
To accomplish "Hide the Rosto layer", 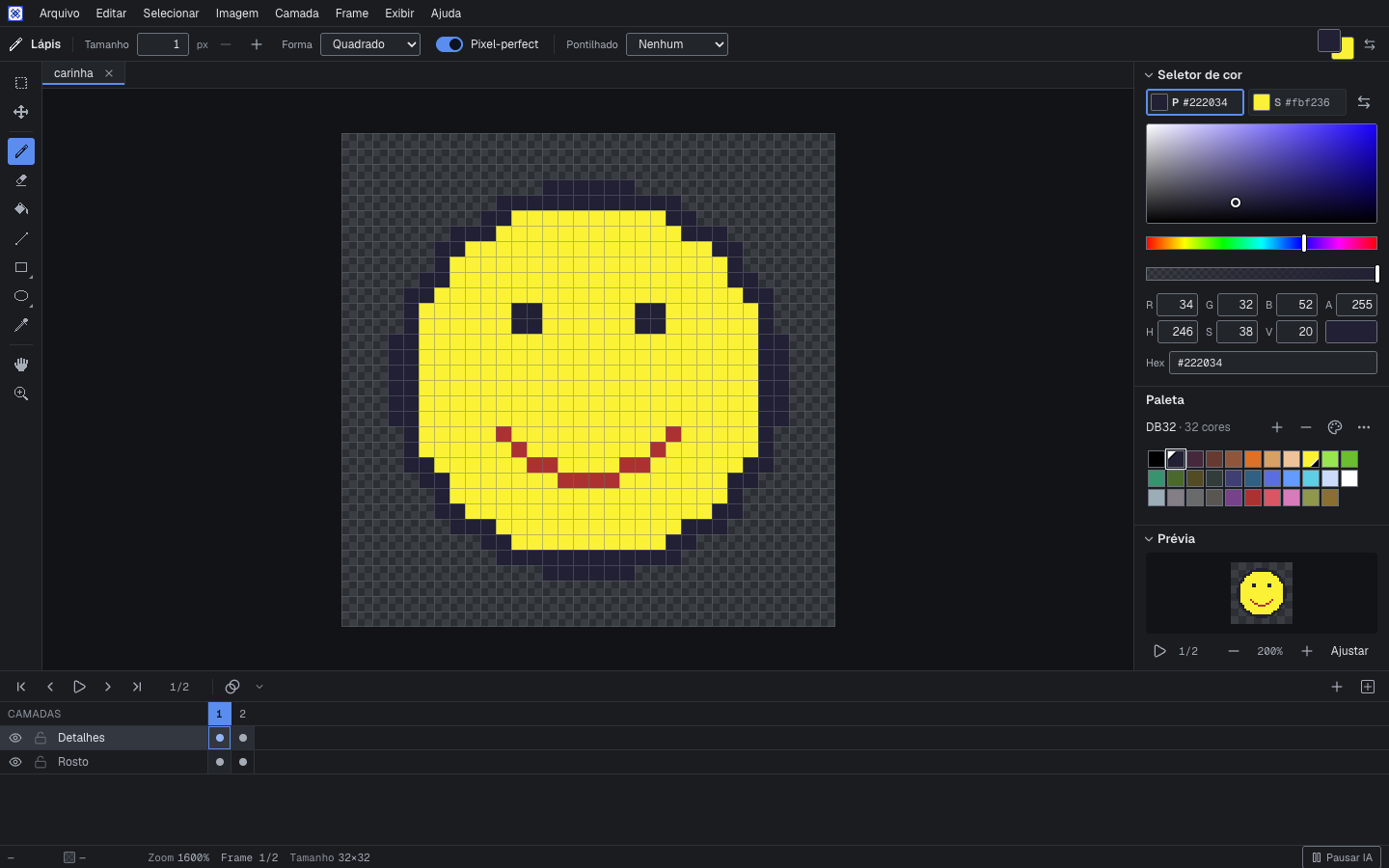I will [x=15, y=762].
